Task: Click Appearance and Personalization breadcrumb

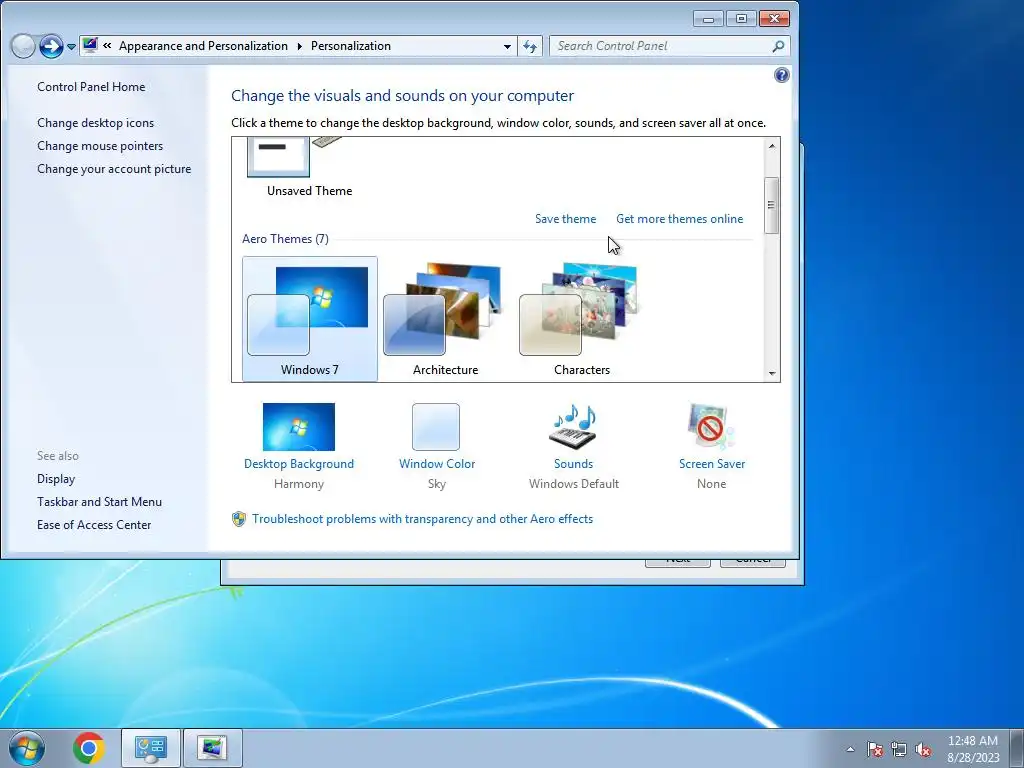Action: point(203,46)
